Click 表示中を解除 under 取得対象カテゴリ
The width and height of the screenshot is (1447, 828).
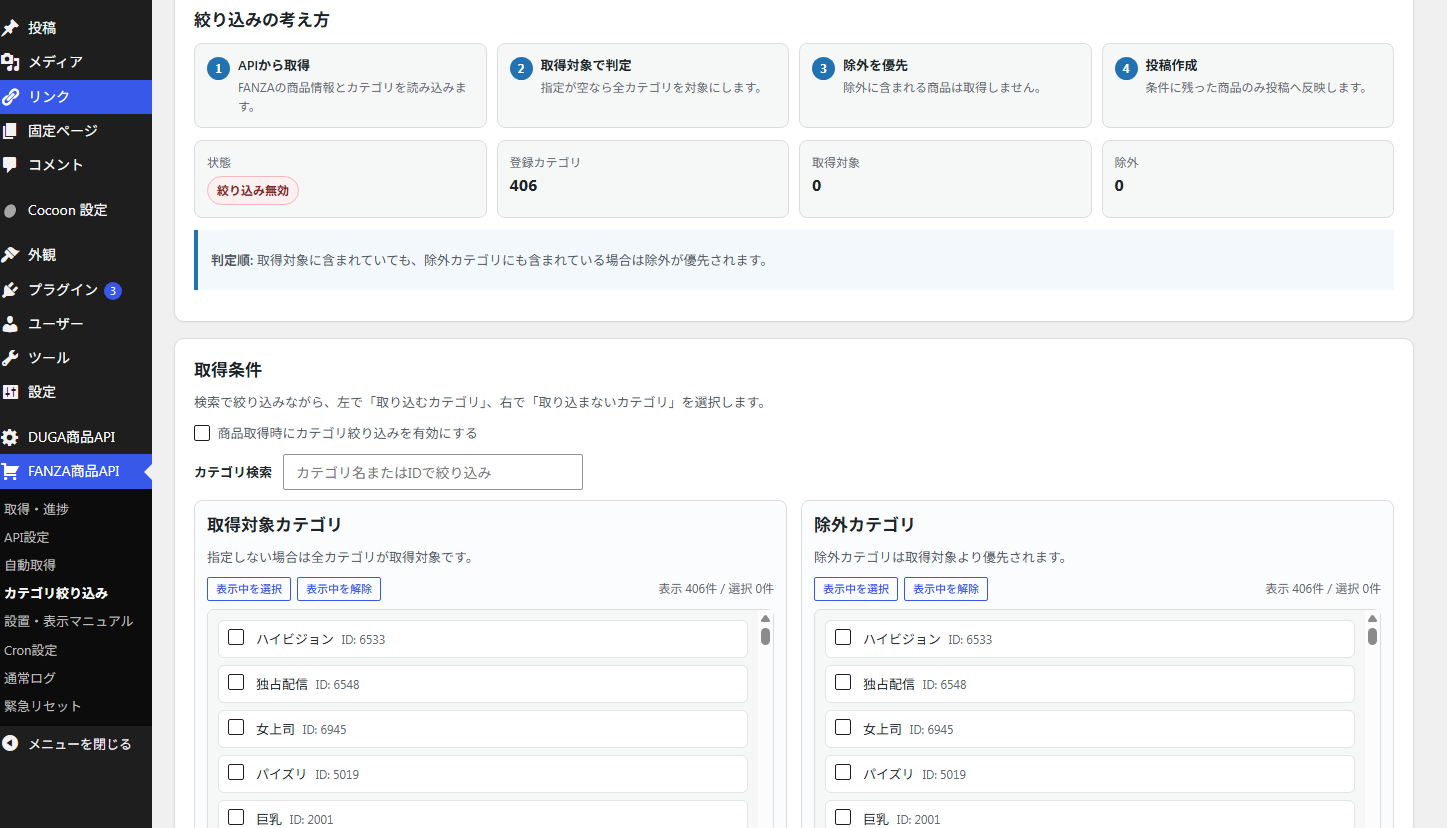pos(339,589)
